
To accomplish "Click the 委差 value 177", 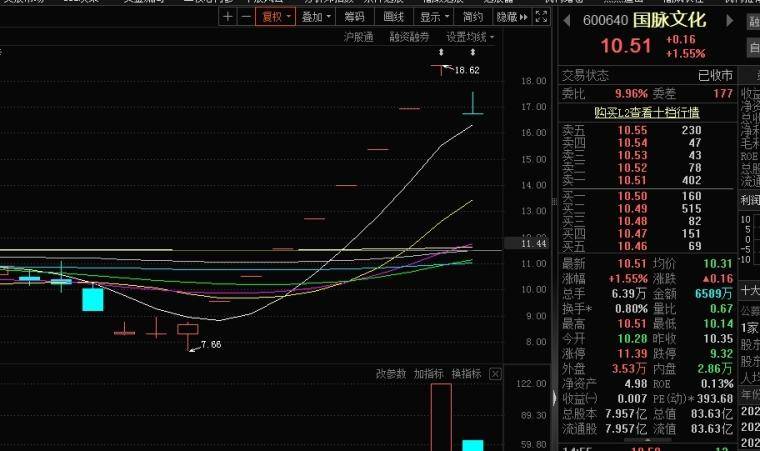I will 723,94.
